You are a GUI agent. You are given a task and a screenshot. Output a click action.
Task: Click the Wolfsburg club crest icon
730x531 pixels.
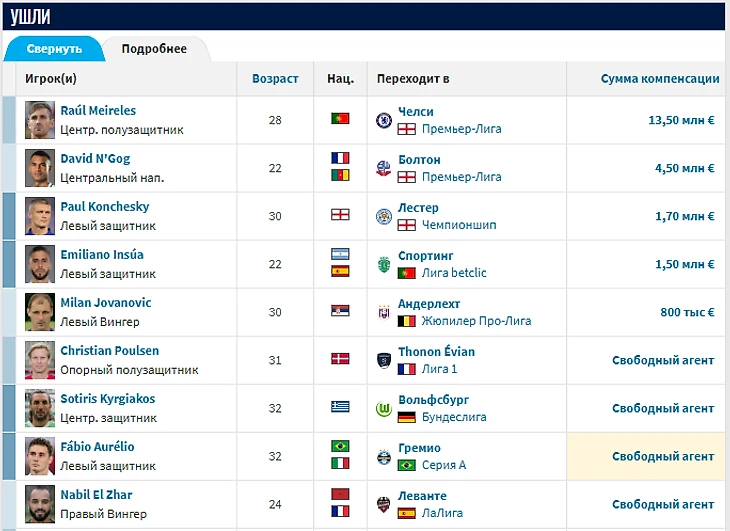pyautogui.click(x=383, y=408)
